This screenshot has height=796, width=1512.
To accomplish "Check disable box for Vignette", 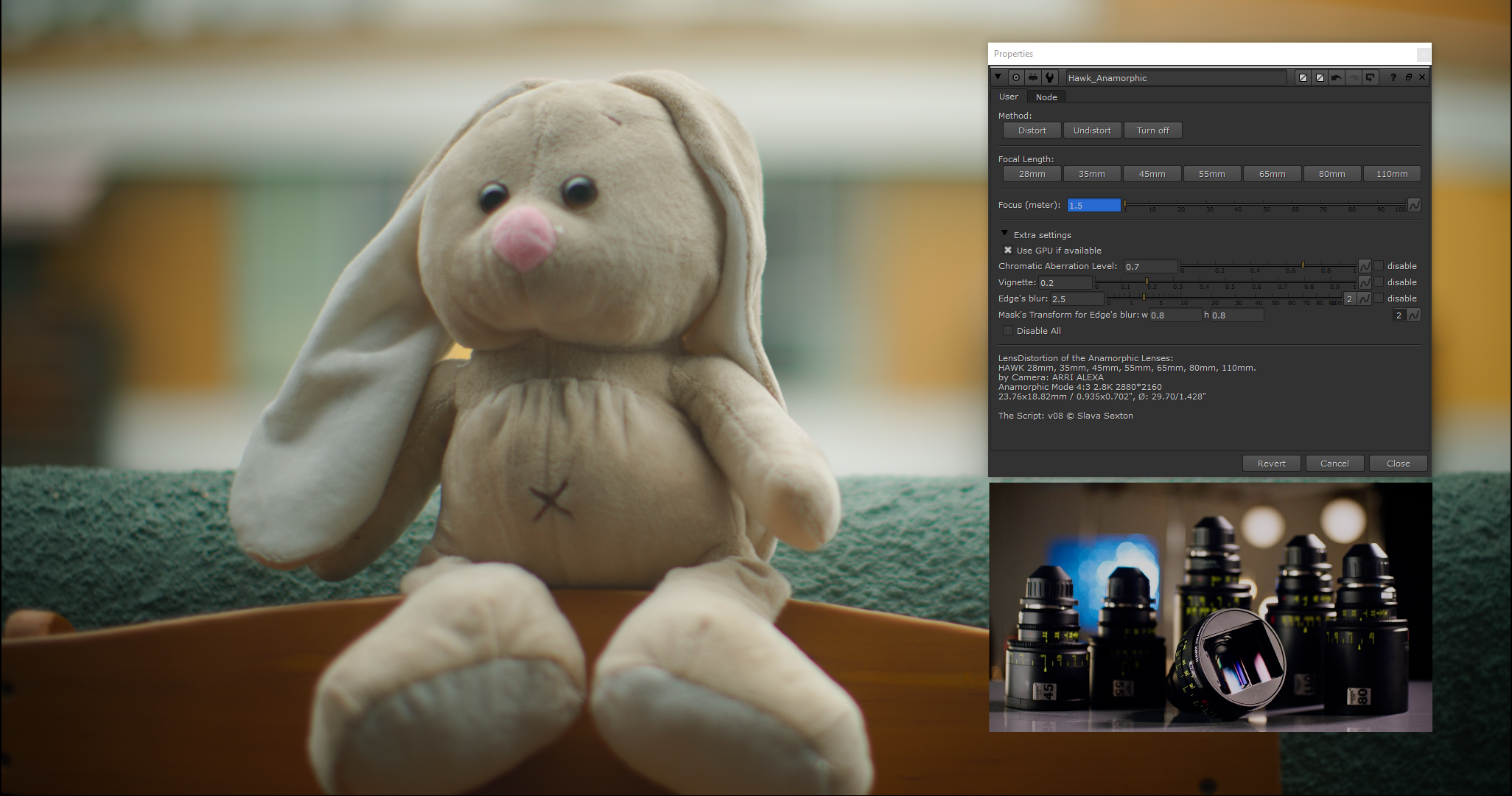I will click(x=1379, y=282).
